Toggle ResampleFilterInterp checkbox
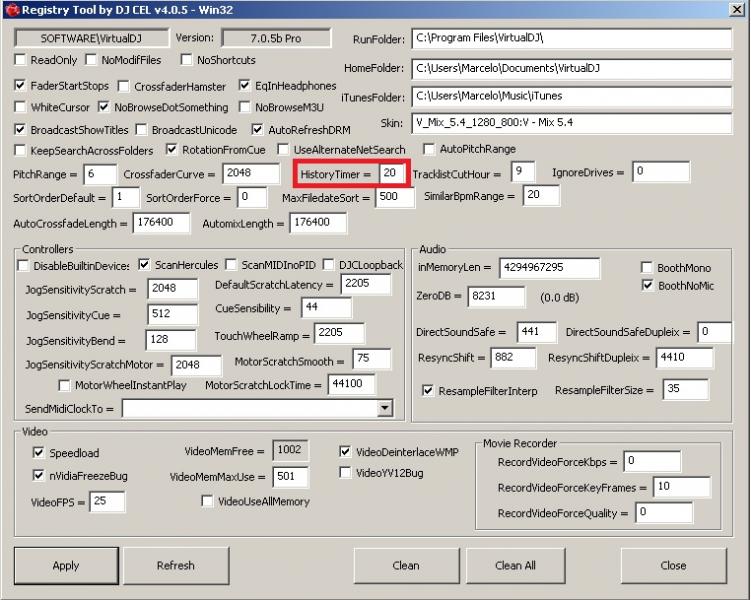751x600 pixels. click(x=428, y=390)
